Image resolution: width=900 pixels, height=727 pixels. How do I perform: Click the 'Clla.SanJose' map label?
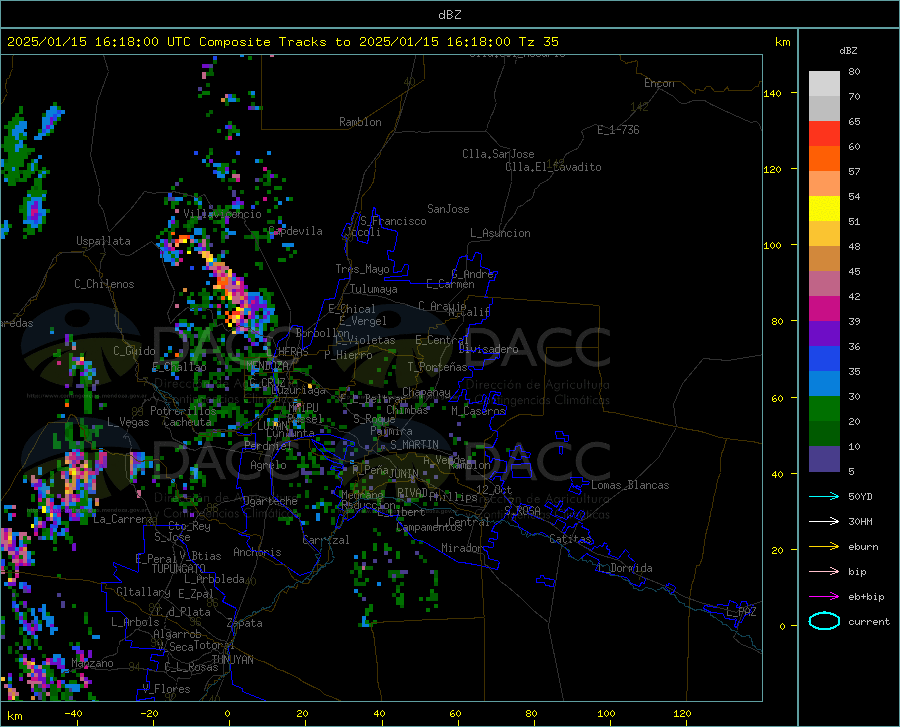[498, 154]
